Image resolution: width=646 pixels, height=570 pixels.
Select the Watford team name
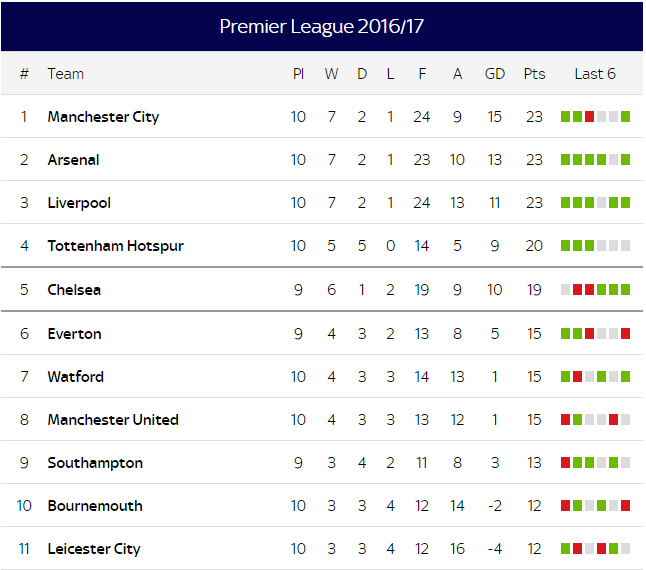75,376
